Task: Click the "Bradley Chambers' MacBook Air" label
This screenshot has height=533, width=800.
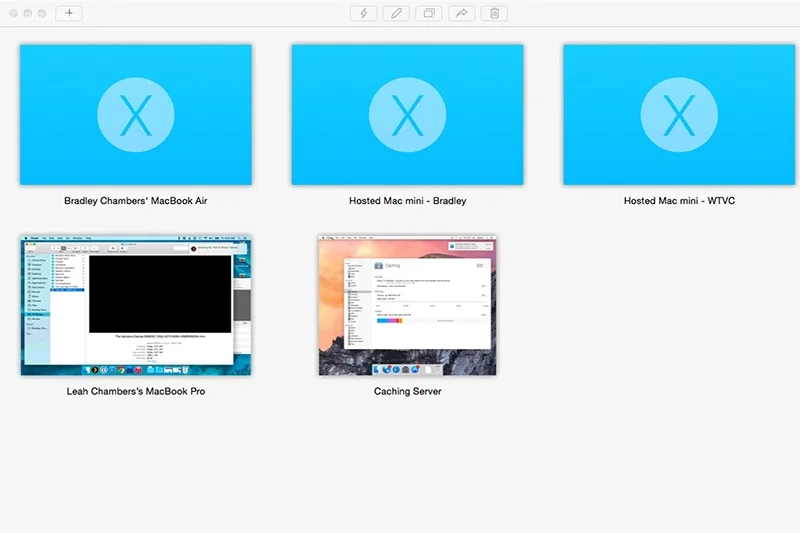Action: coord(136,200)
